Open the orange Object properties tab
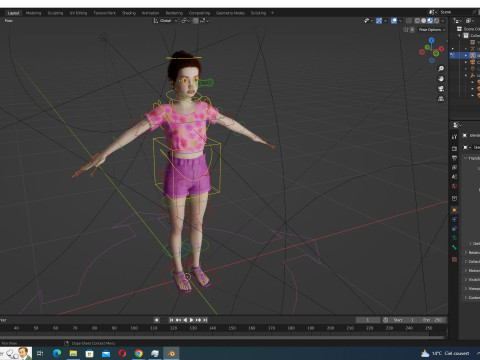This screenshot has width=480, height=360. click(454, 210)
